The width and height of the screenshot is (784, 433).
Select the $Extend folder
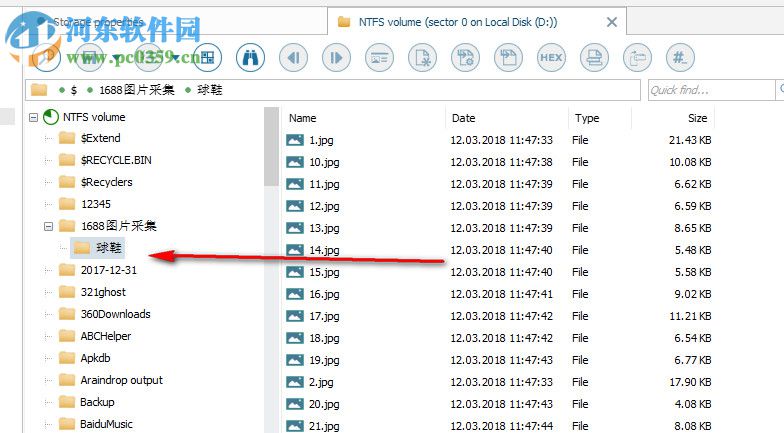[100, 138]
